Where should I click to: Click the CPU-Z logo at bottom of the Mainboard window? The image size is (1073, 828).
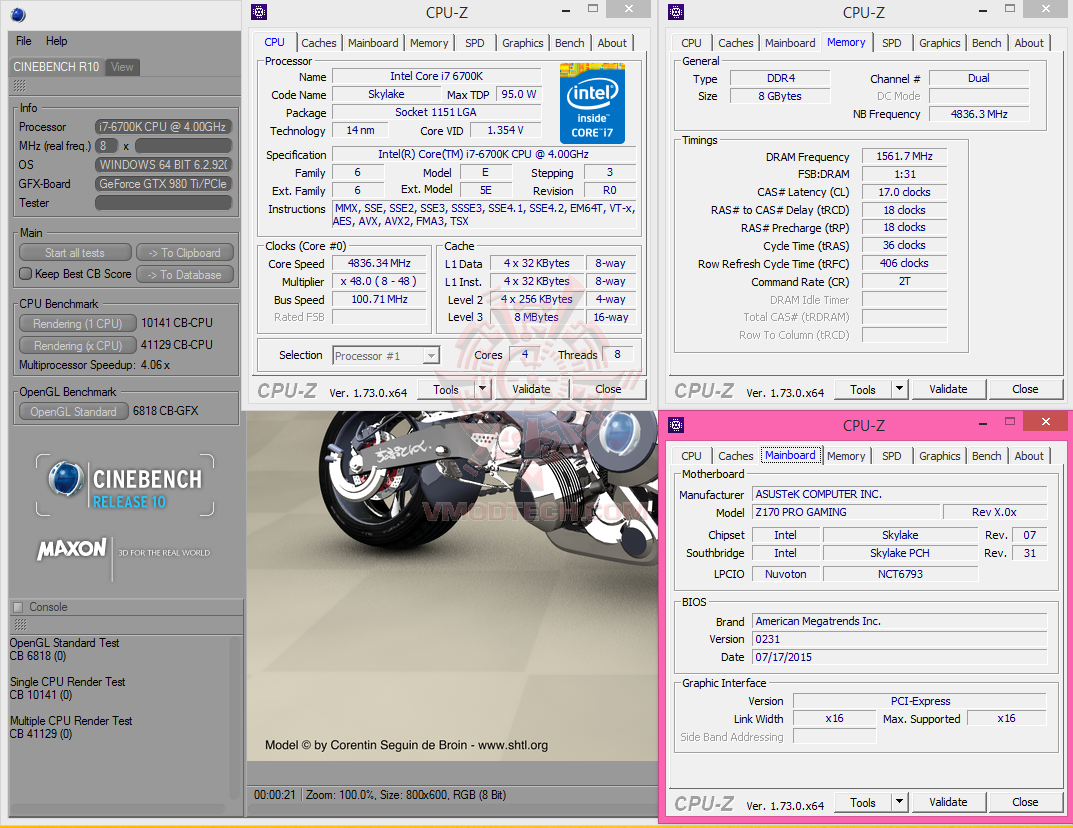pyautogui.click(x=703, y=802)
